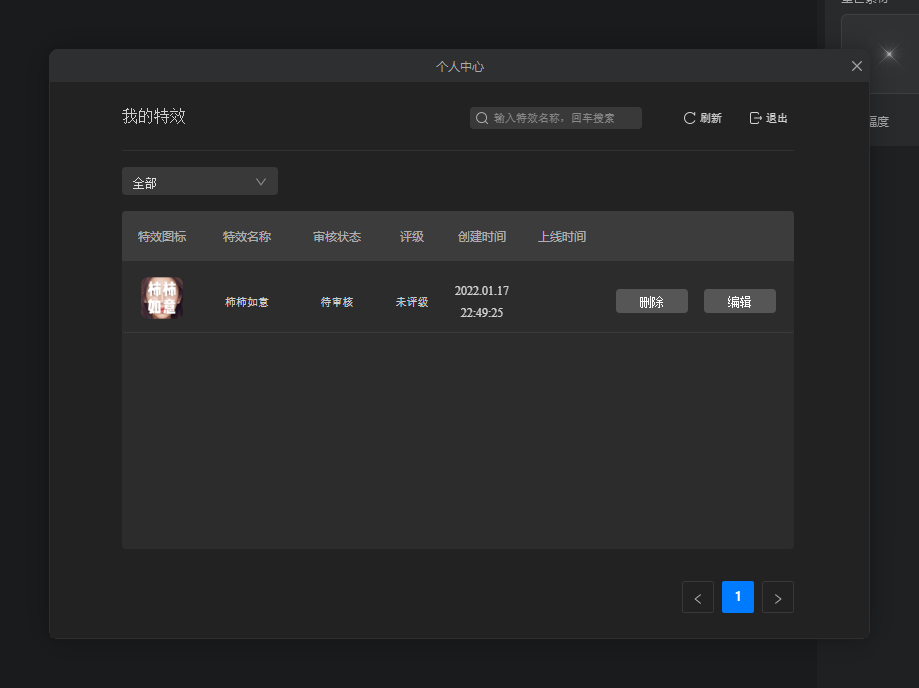Open the 全部 filter dropdown
Screen dimensions: 919x688
[200, 182]
